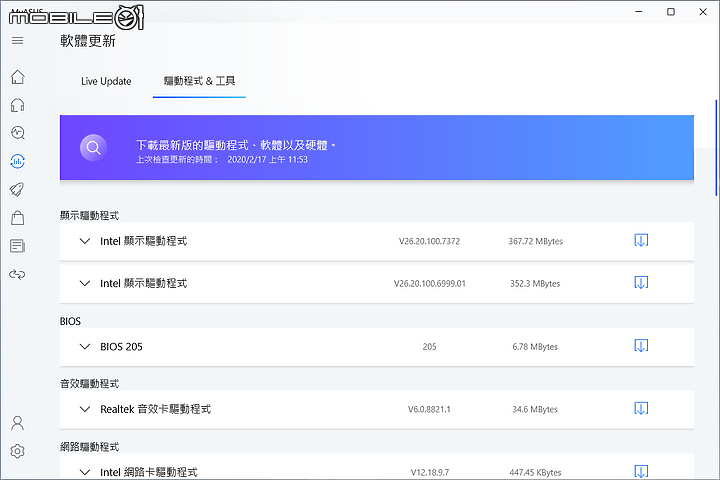
Task: Minimize the MyASUS window
Action: [639, 12]
